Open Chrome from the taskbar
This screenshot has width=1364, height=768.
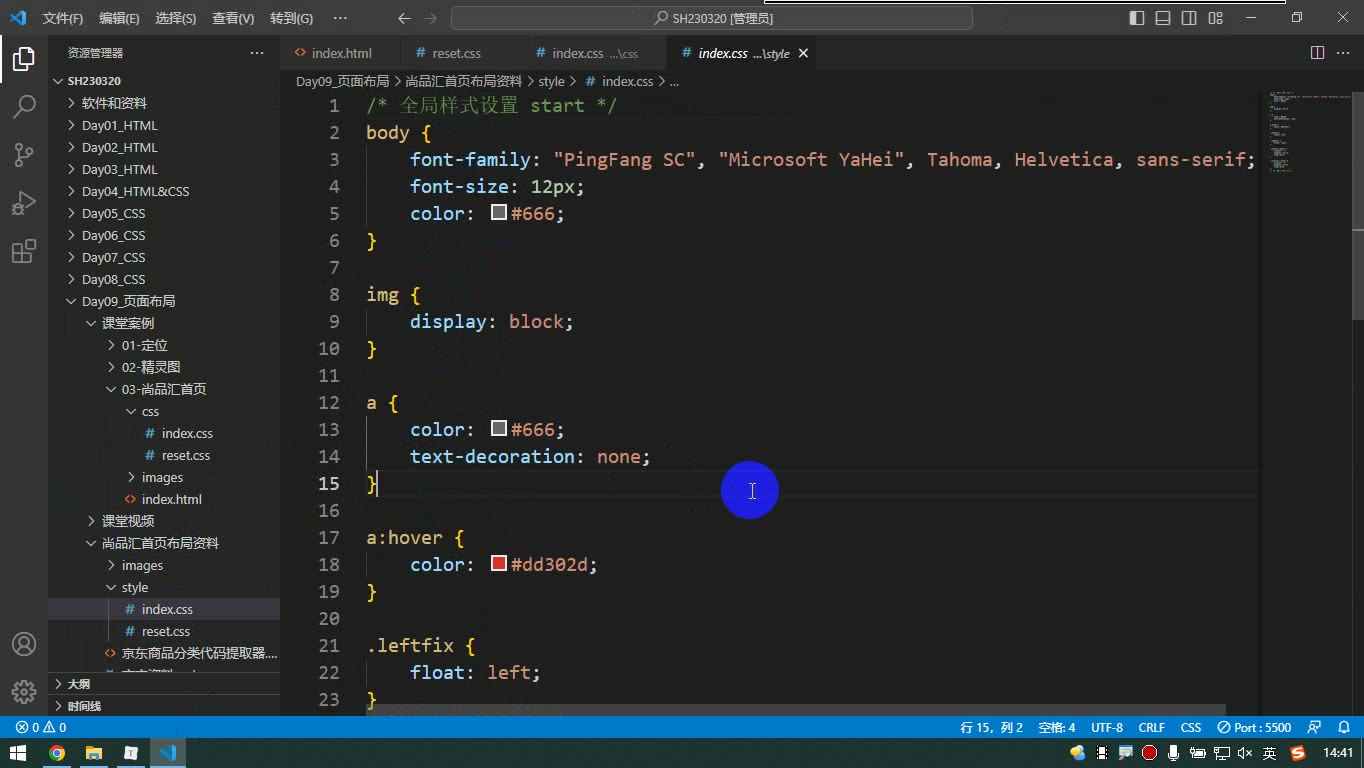[57, 753]
